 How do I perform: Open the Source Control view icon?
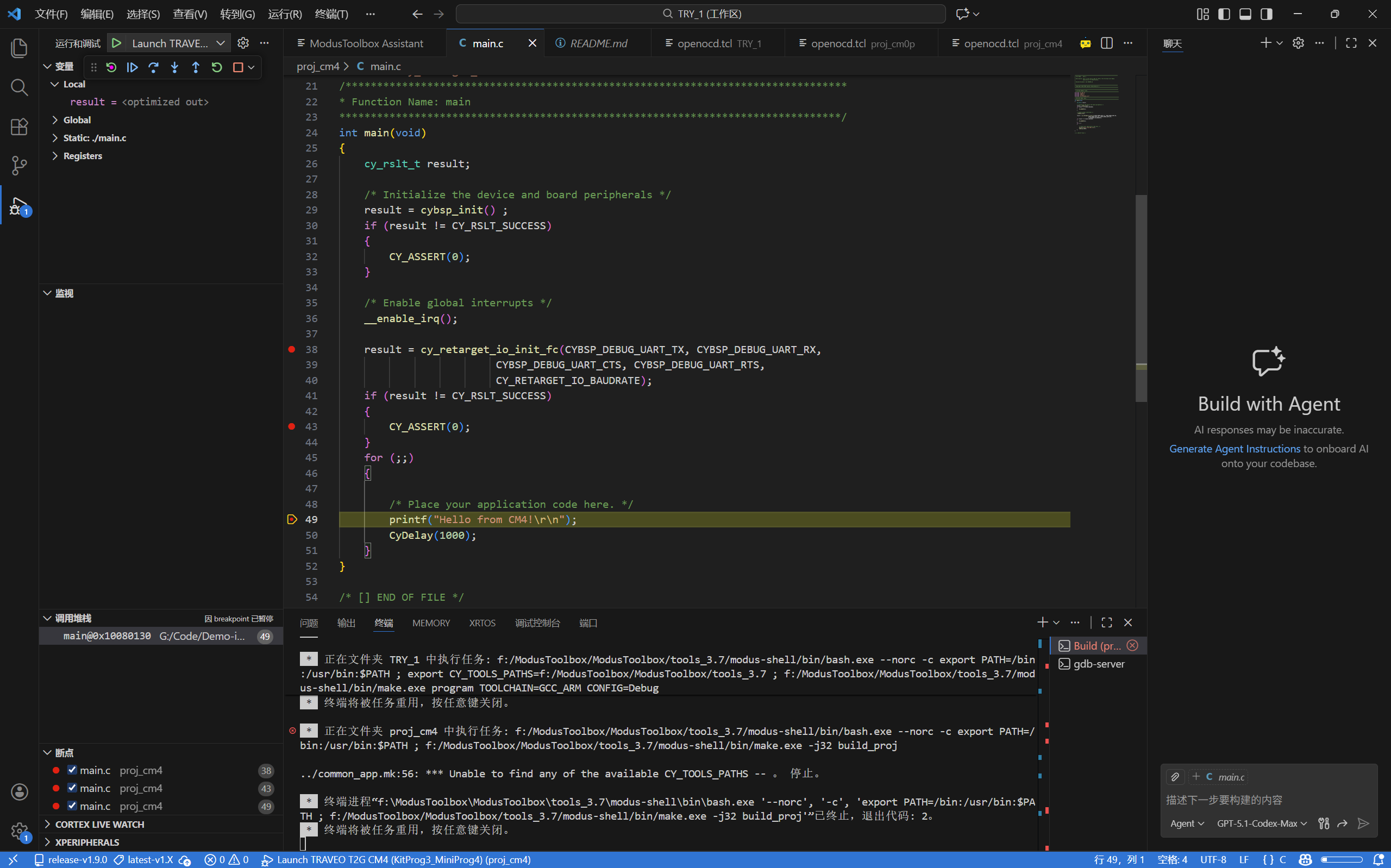tap(20, 166)
